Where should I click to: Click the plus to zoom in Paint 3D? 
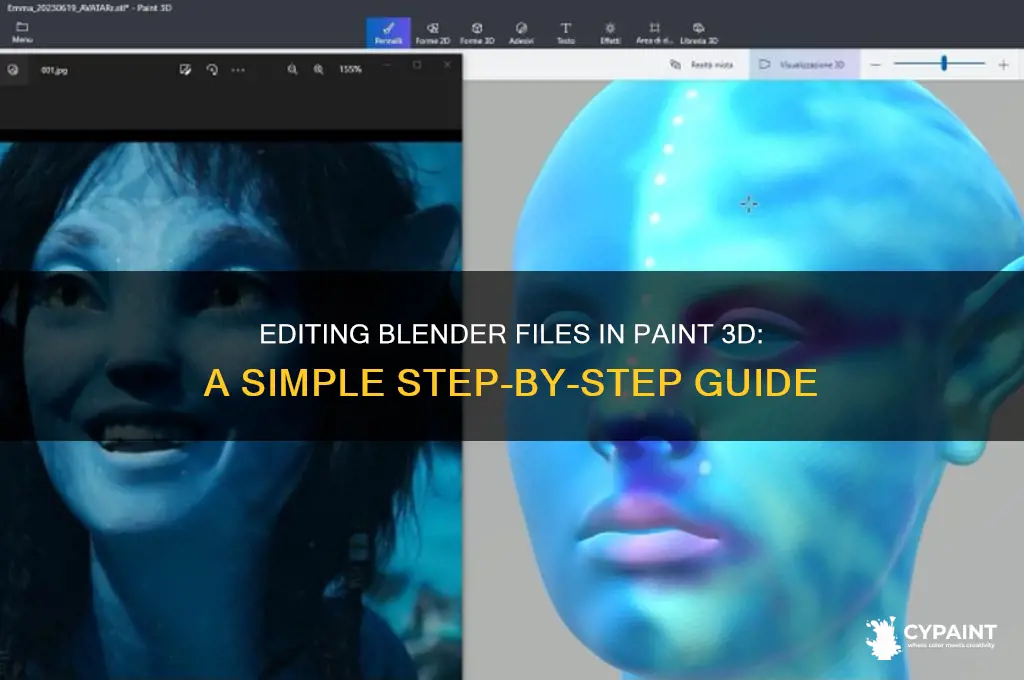pyautogui.click(x=1004, y=65)
